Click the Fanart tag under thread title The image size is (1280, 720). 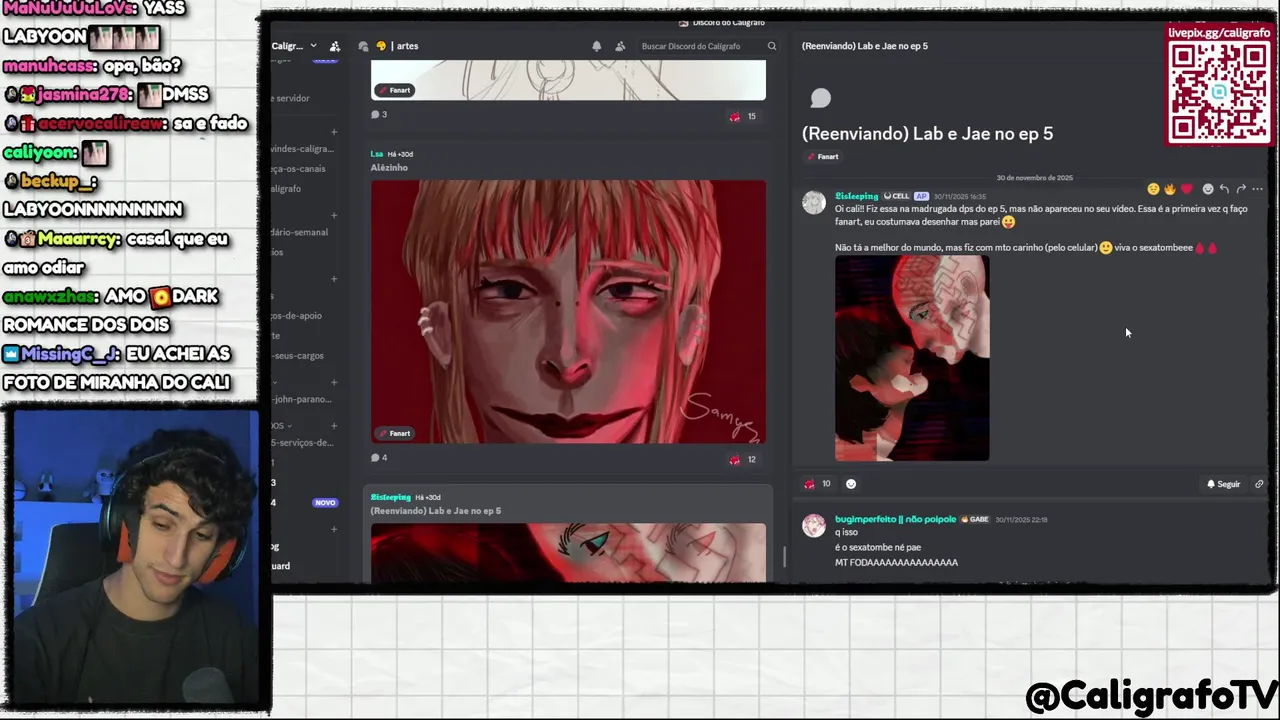point(824,156)
